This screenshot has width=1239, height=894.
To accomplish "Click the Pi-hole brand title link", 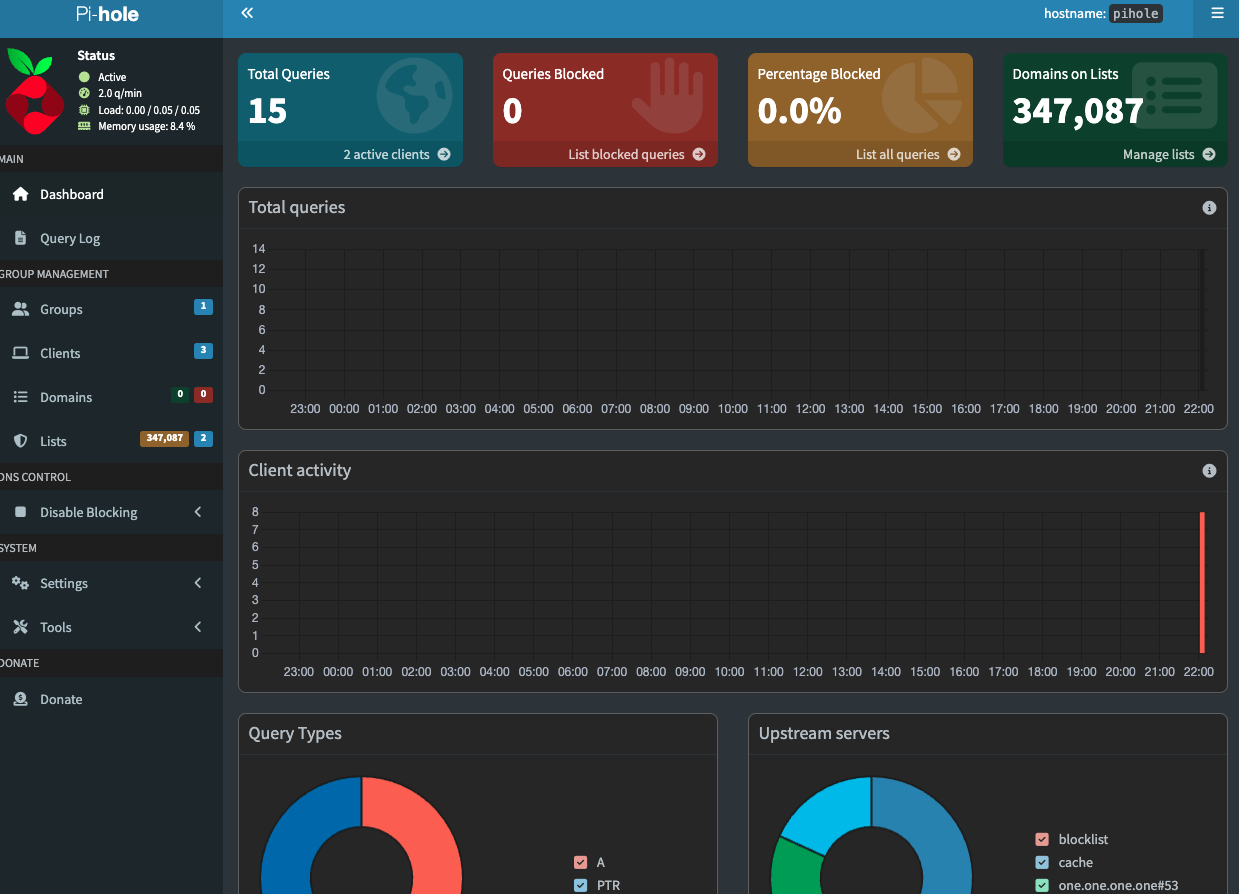I will coord(107,14).
